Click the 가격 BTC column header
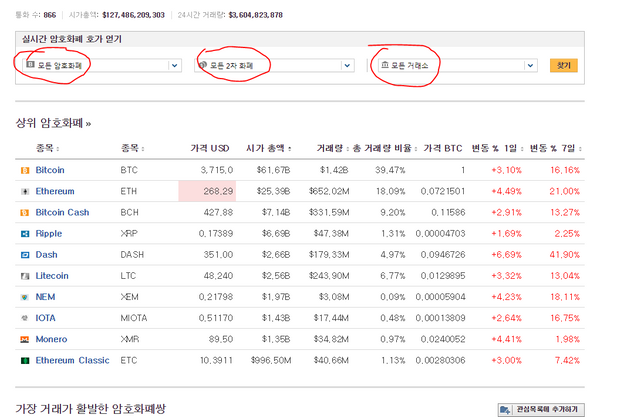Image resolution: width=640 pixels, height=417 pixels. [x=443, y=148]
